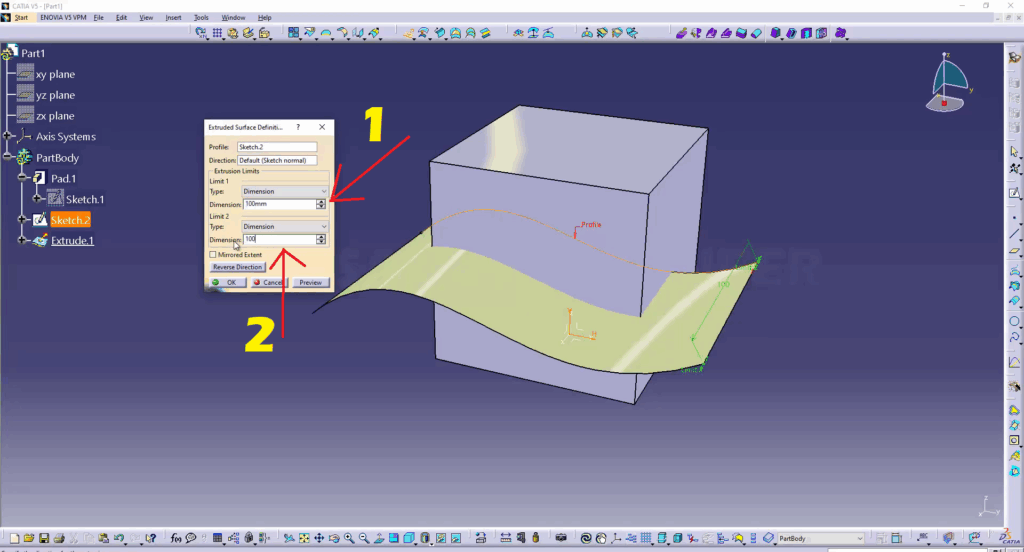
Task: Adjust Limit 2 dimension using the spinner arrows
Action: pyautogui.click(x=321, y=240)
